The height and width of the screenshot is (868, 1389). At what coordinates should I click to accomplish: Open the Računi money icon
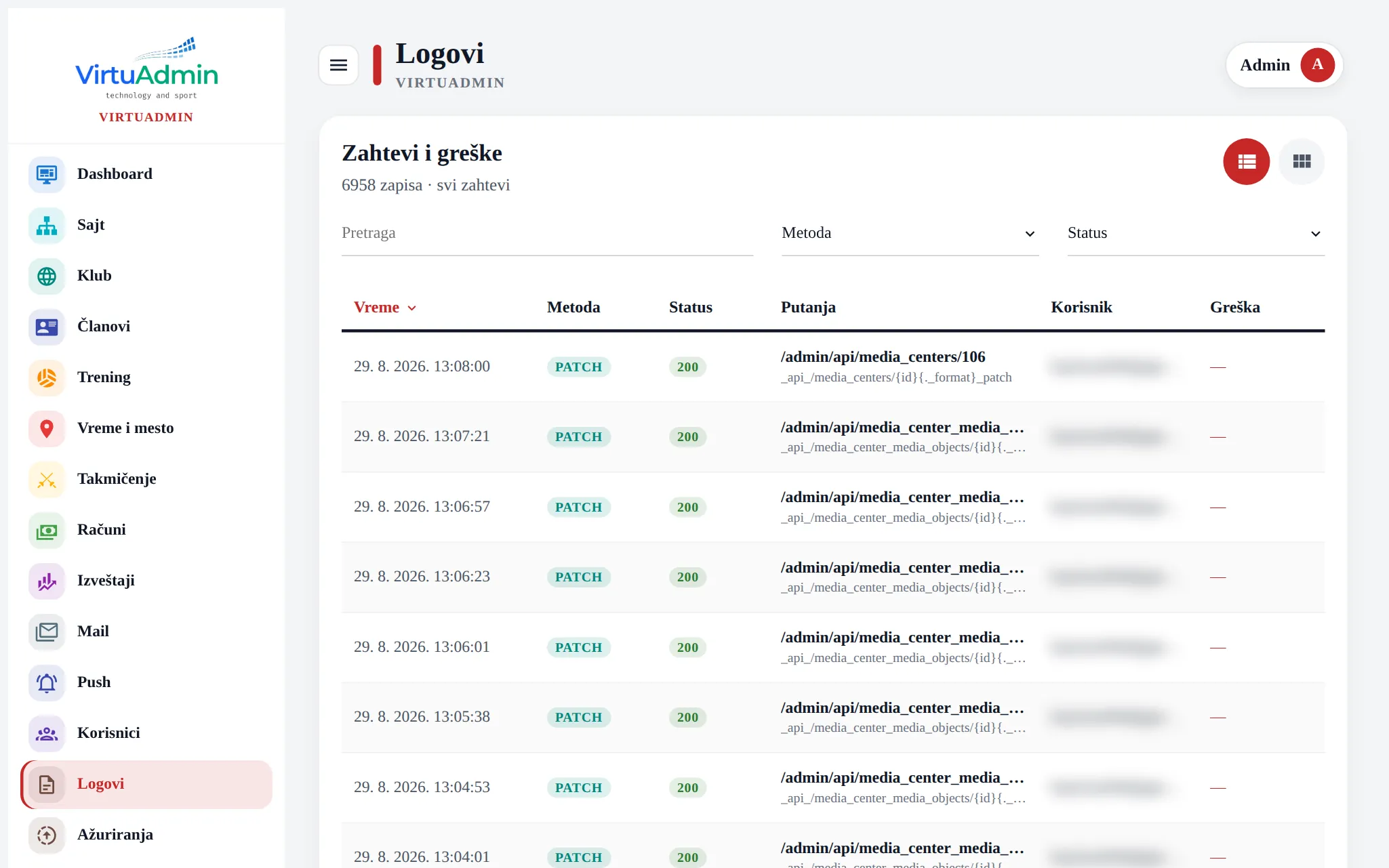(47, 530)
